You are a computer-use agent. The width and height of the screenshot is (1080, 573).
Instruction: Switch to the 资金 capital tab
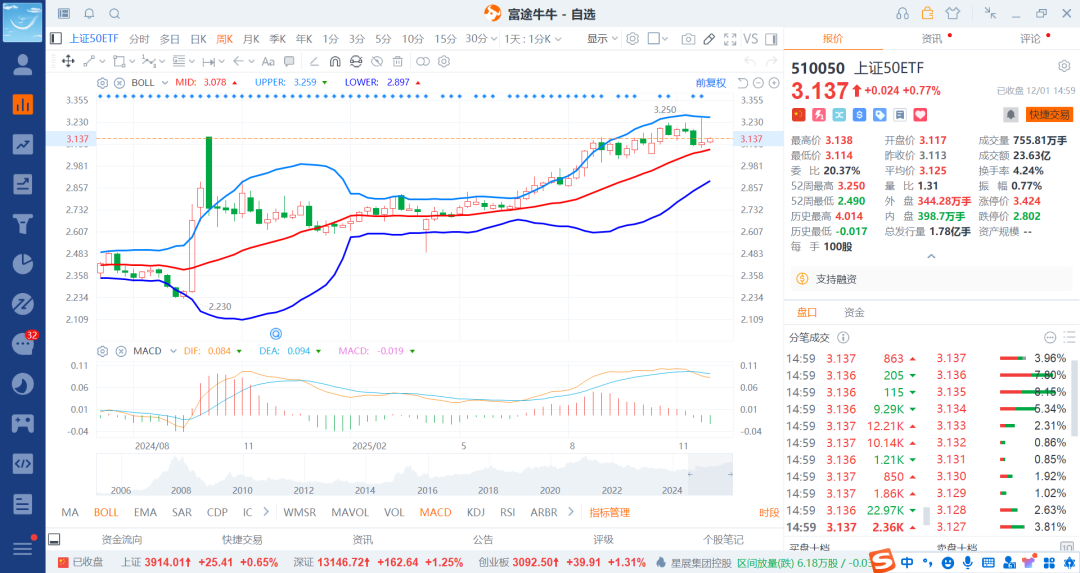point(854,313)
